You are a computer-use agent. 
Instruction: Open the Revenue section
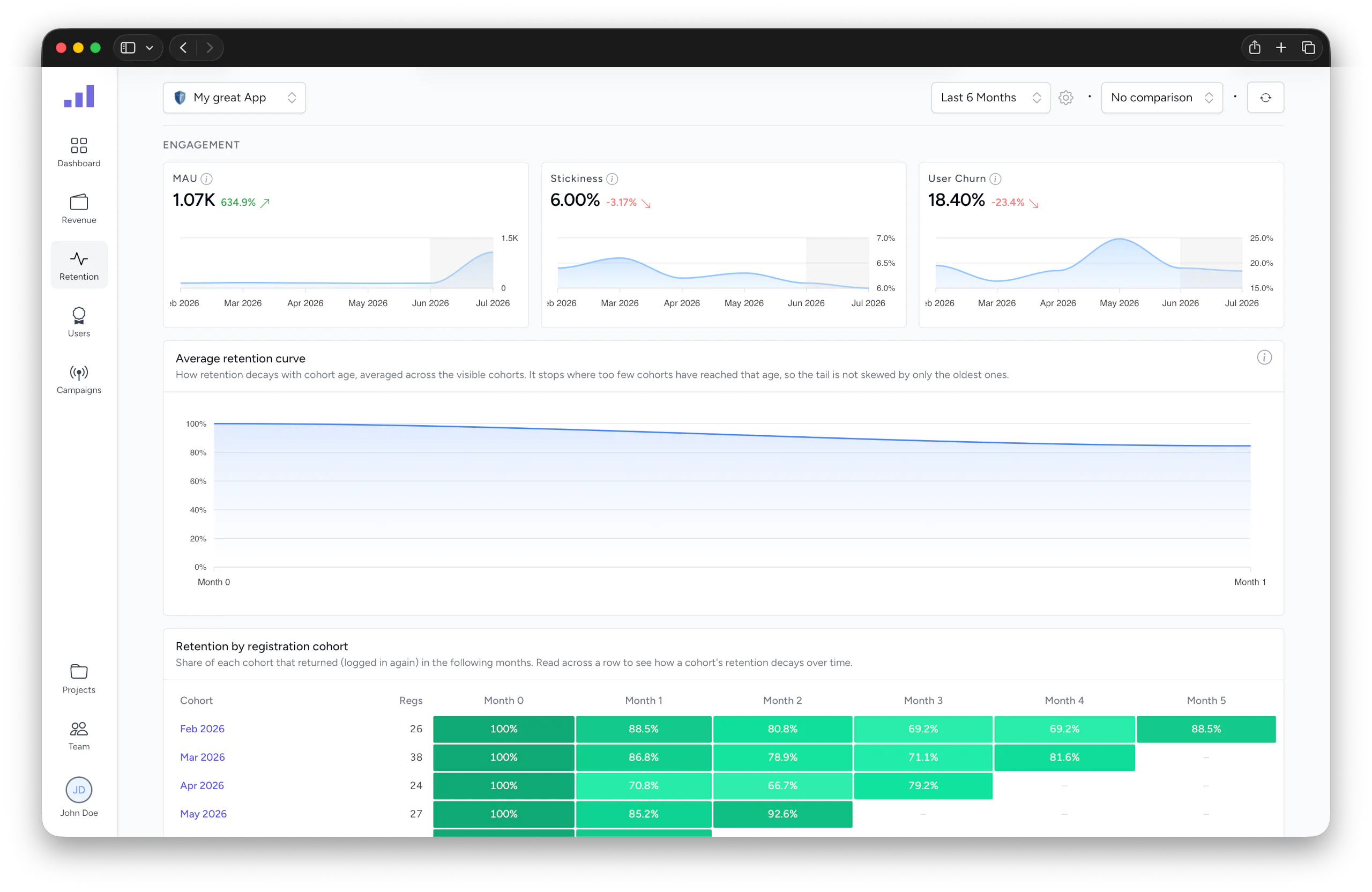tap(79, 209)
